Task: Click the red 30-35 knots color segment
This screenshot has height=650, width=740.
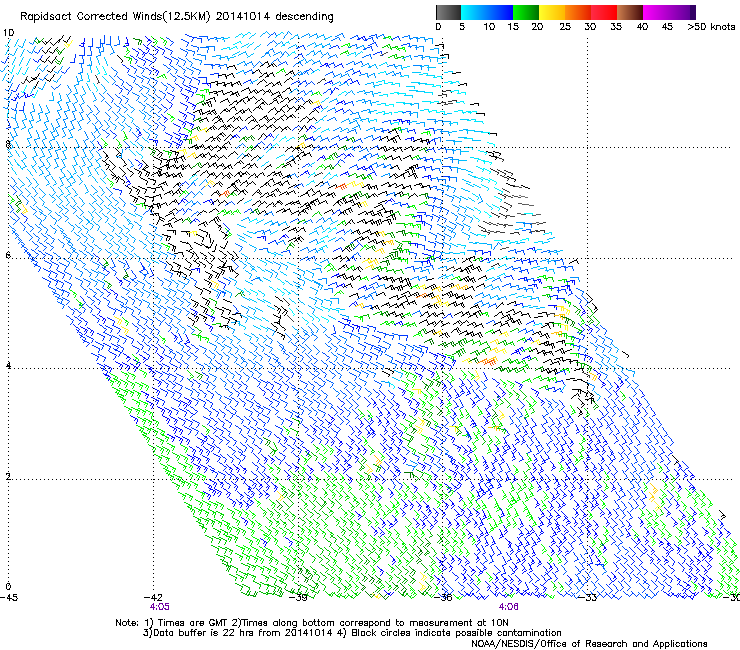Action: point(604,13)
